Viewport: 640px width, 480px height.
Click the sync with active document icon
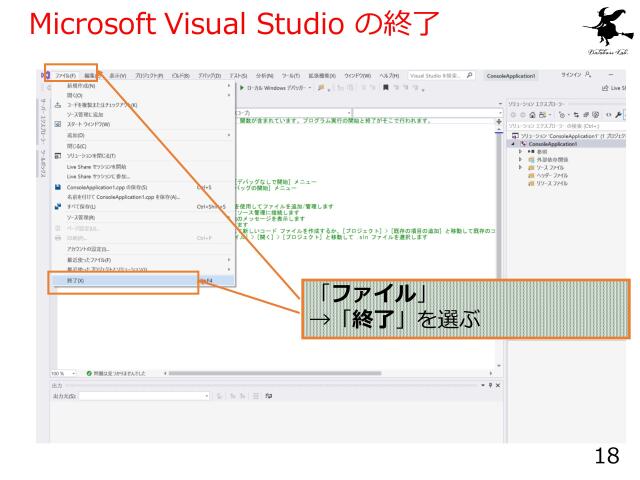click(576, 115)
